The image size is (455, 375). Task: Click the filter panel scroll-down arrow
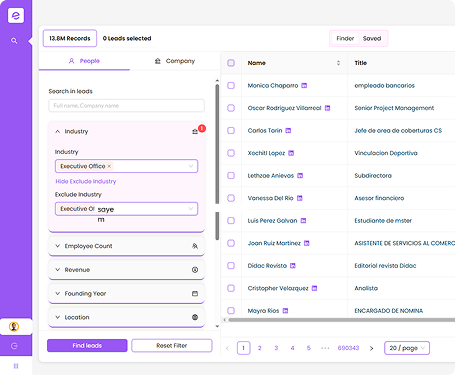pos(217,326)
